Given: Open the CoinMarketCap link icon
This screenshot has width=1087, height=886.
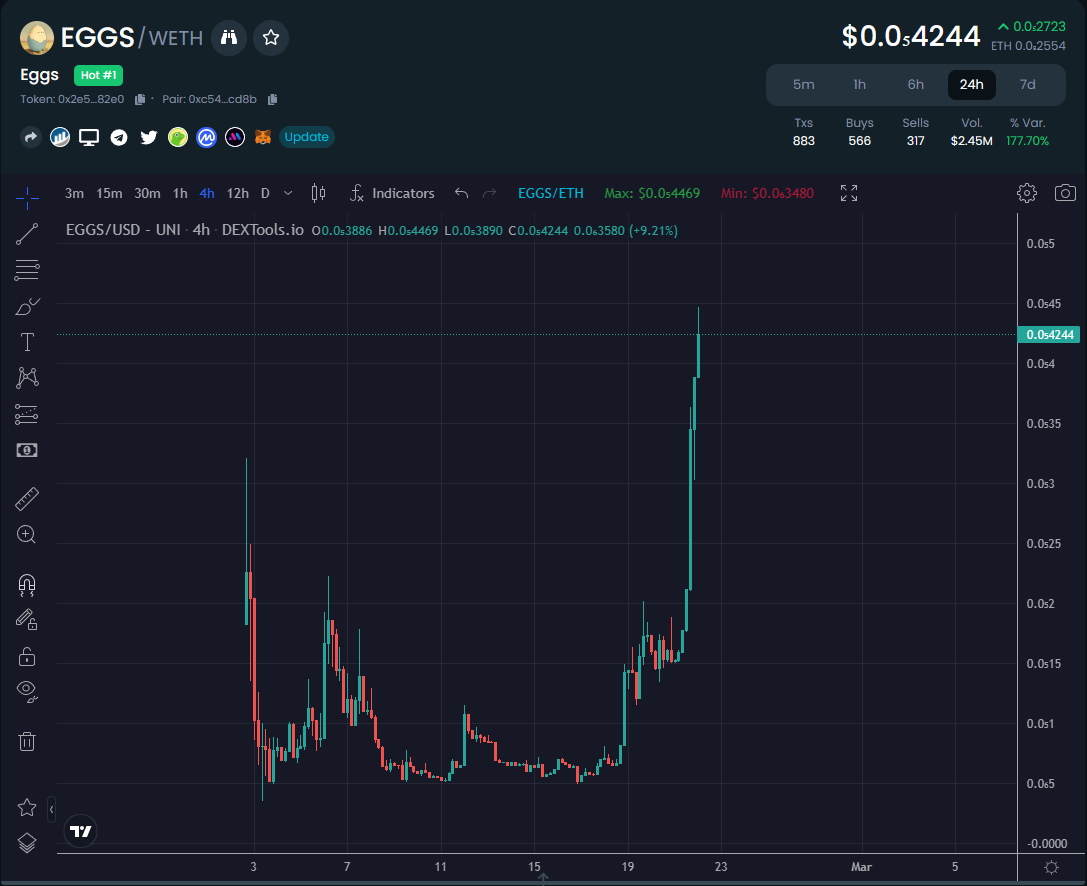Looking at the screenshot, I should (207, 137).
